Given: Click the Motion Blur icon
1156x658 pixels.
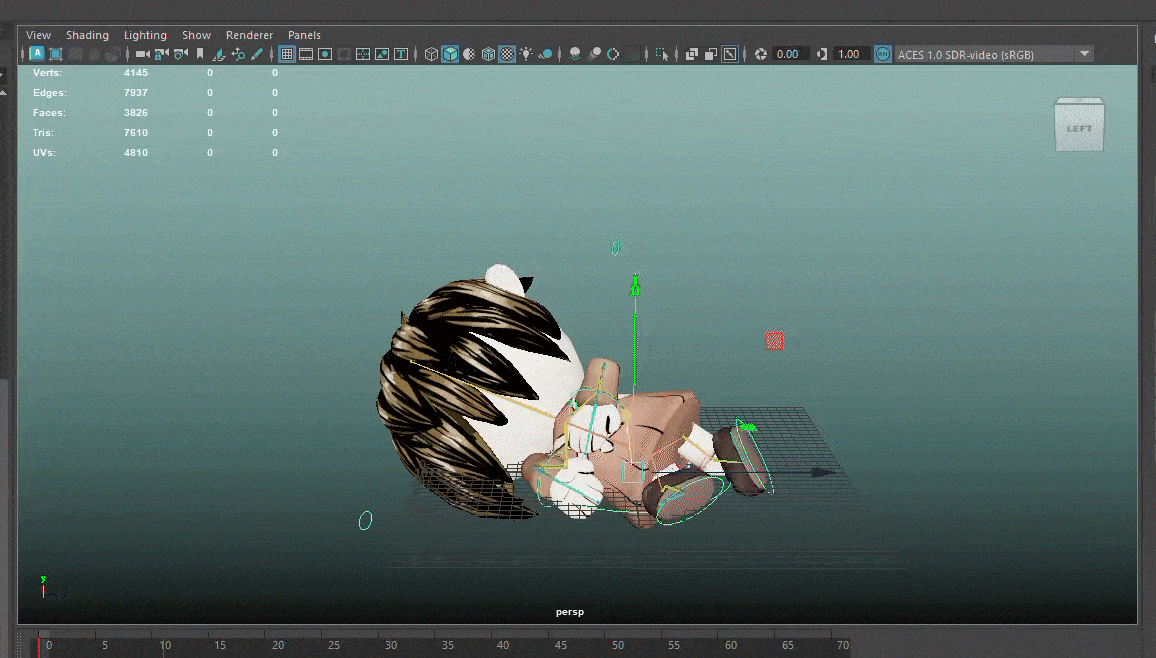Looking at the screenshot, I should pyautogui.click(x=594, y=54).
